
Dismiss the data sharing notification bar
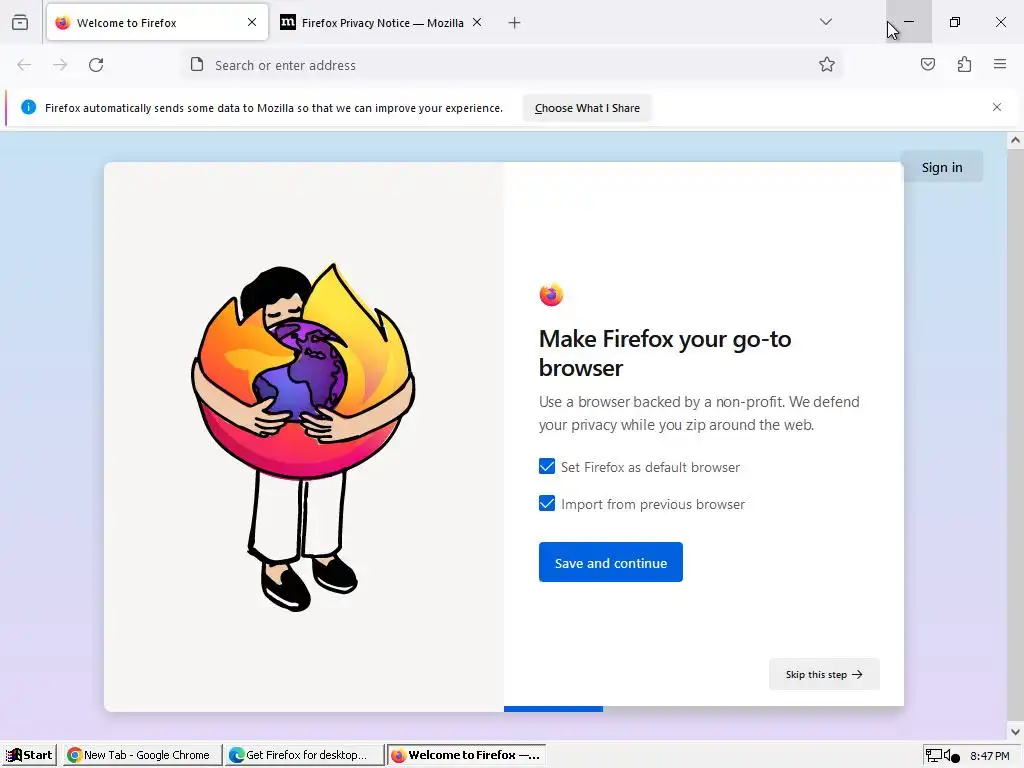(x=997, y=108)
